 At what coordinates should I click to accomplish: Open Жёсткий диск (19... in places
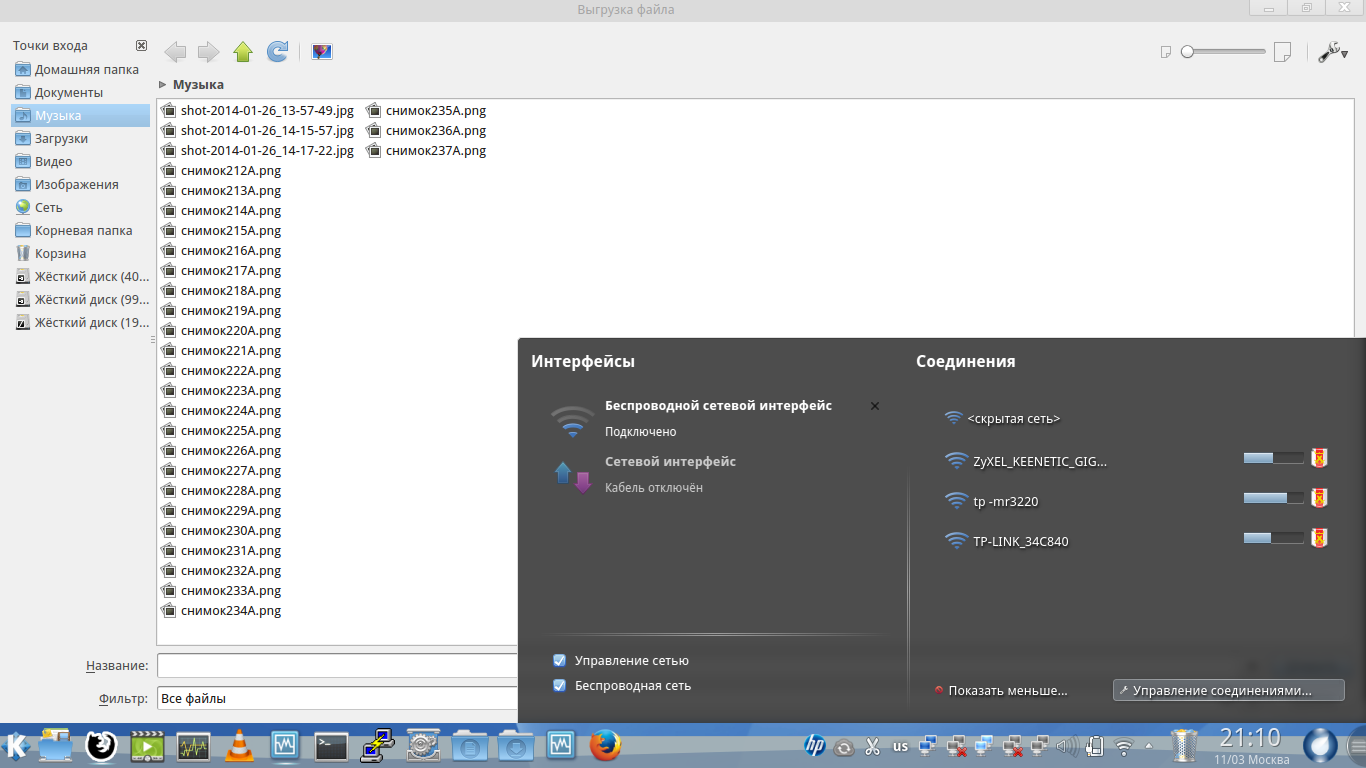[81, 323]
